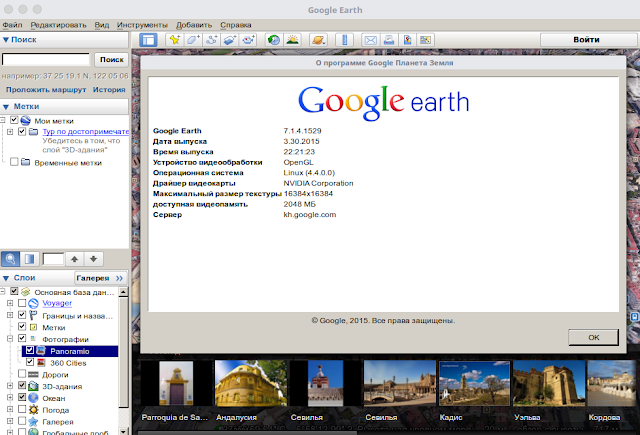Show historical imagery clock icon
The width and height of the screenshot is (640, 435).
[x=274, y=40]
